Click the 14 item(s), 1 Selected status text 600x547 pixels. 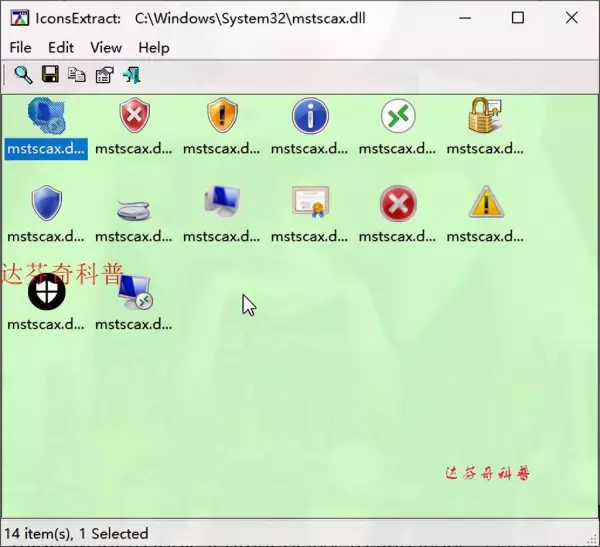coord(76,534)
